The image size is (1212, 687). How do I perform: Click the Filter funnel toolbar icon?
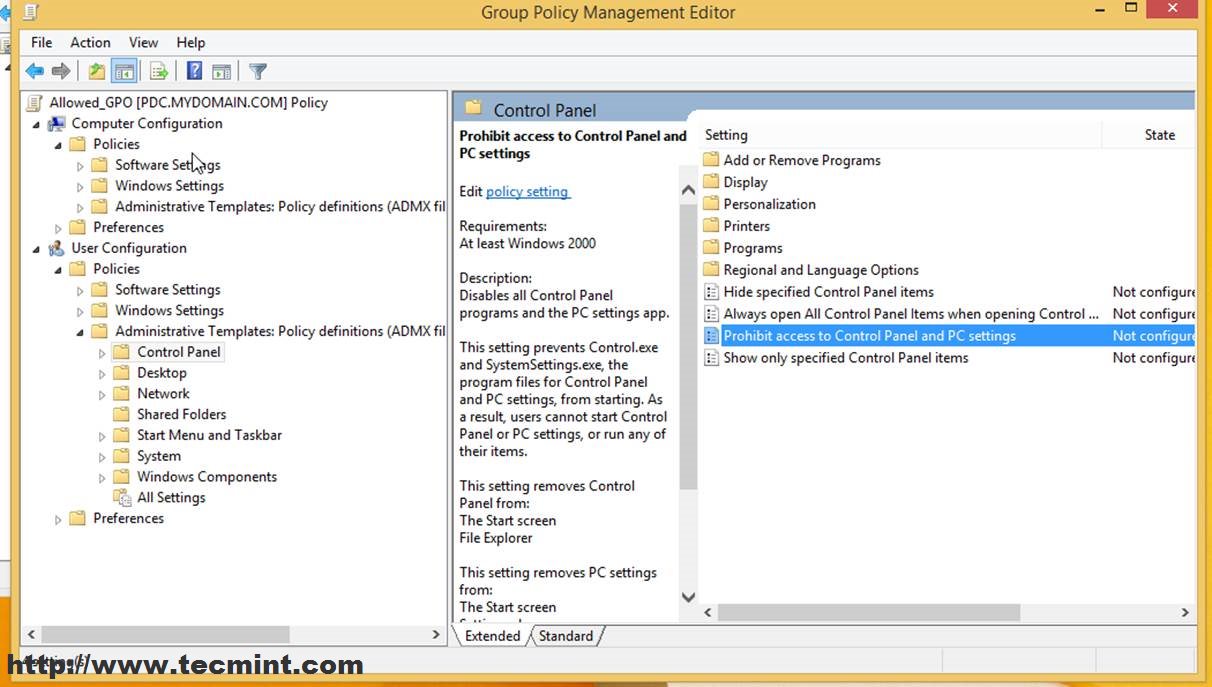click(258, 71)
